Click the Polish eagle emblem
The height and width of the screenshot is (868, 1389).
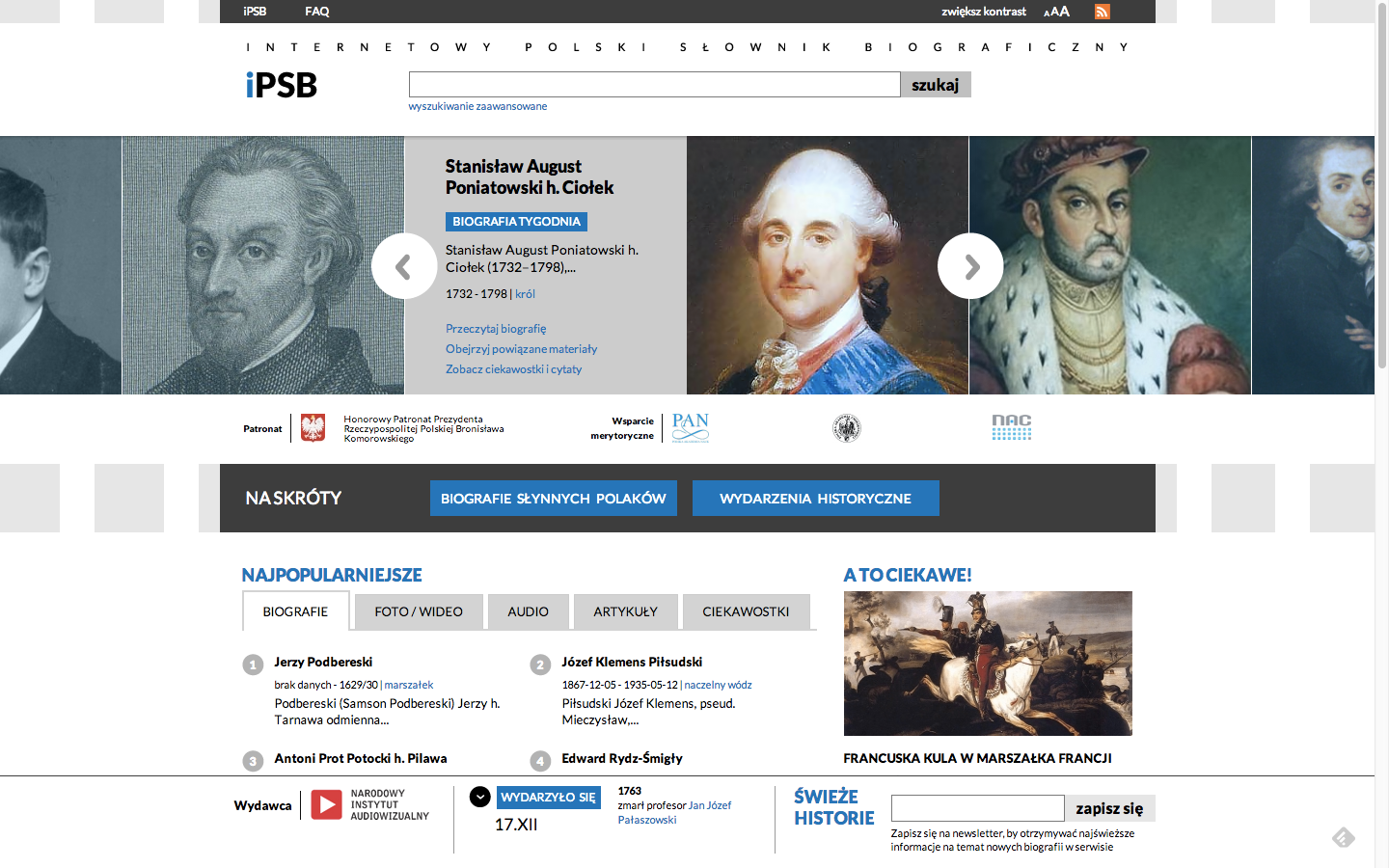click(313, 427)
